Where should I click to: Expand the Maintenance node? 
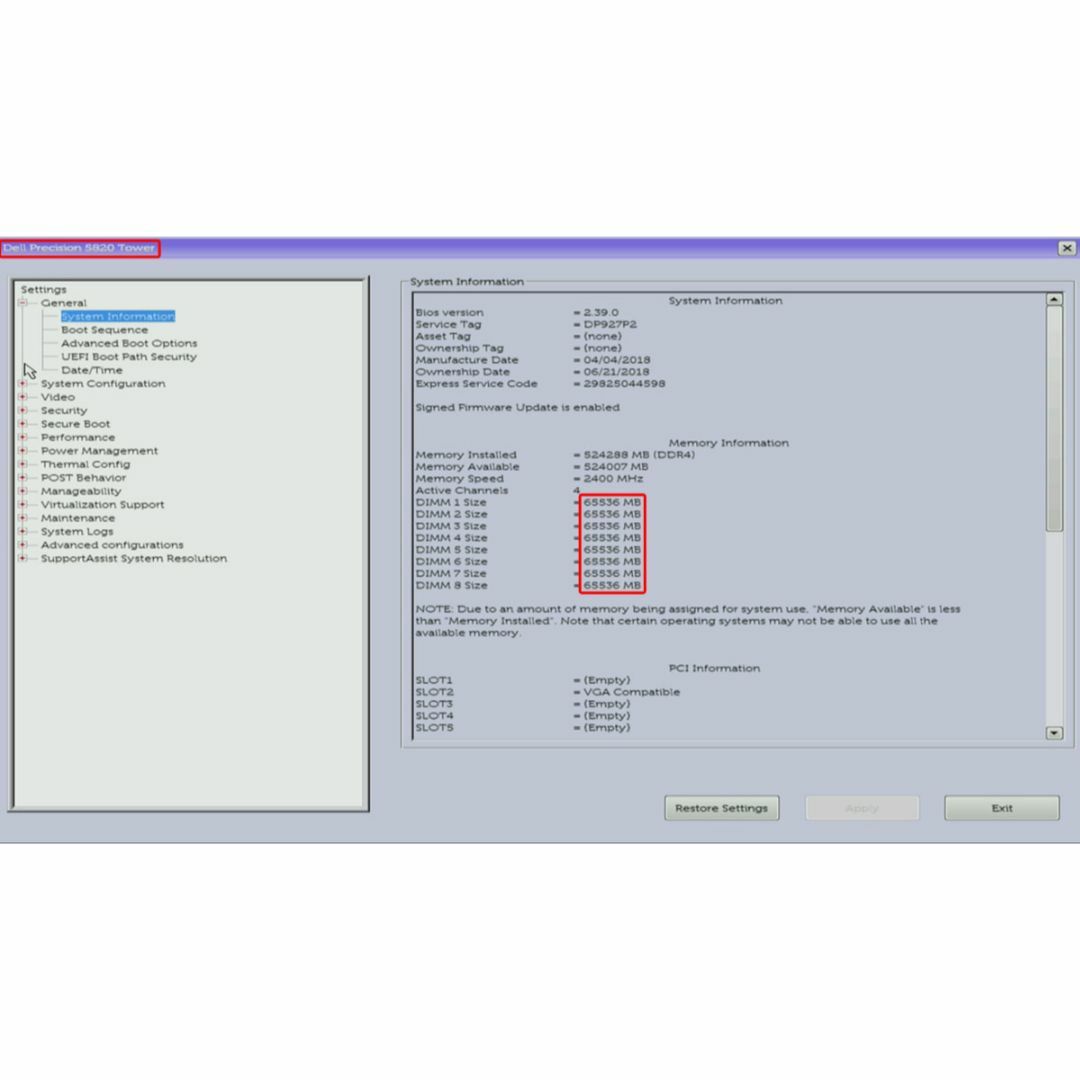tap(23, 518)
